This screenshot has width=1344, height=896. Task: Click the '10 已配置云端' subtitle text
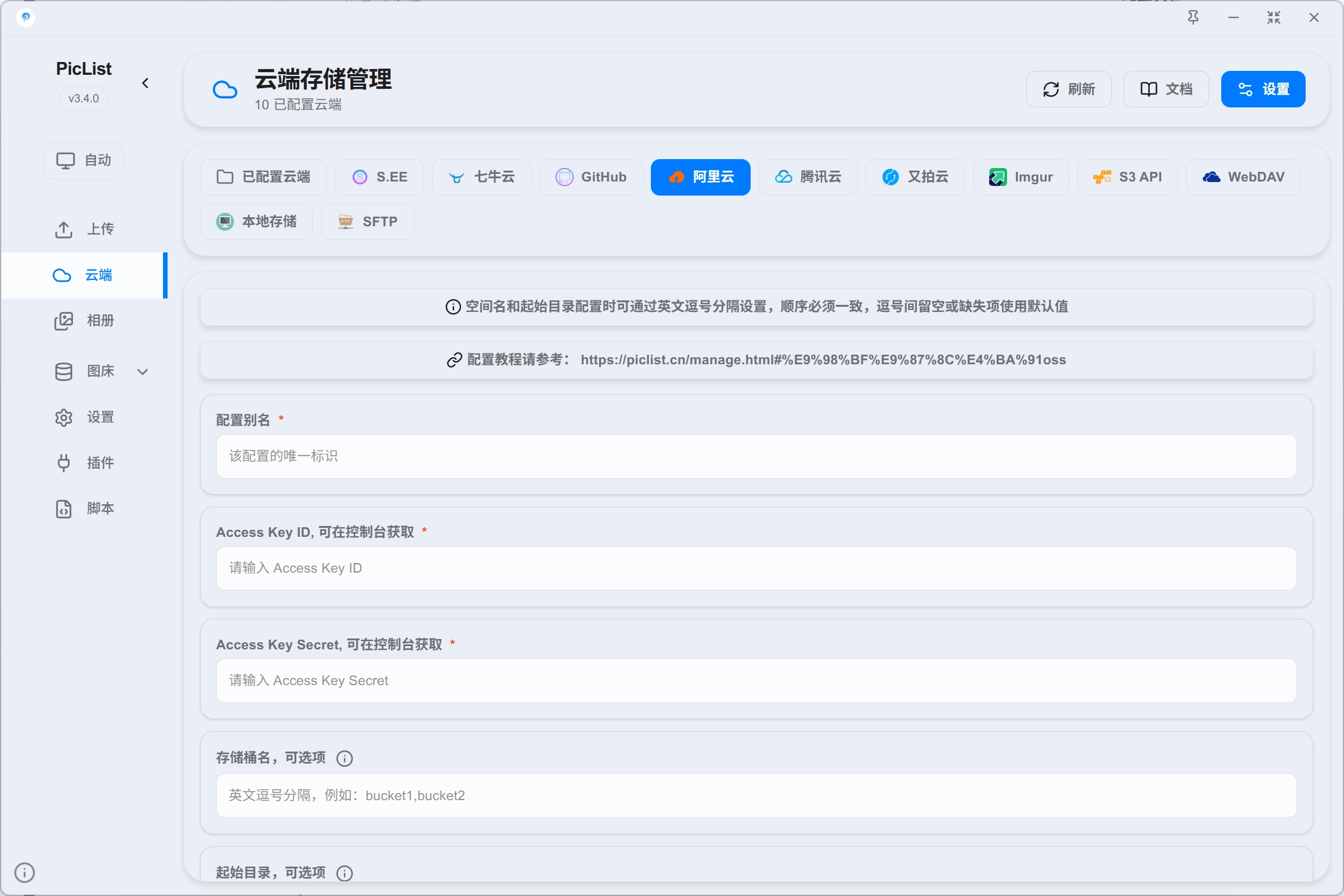[x=298, y=105]
